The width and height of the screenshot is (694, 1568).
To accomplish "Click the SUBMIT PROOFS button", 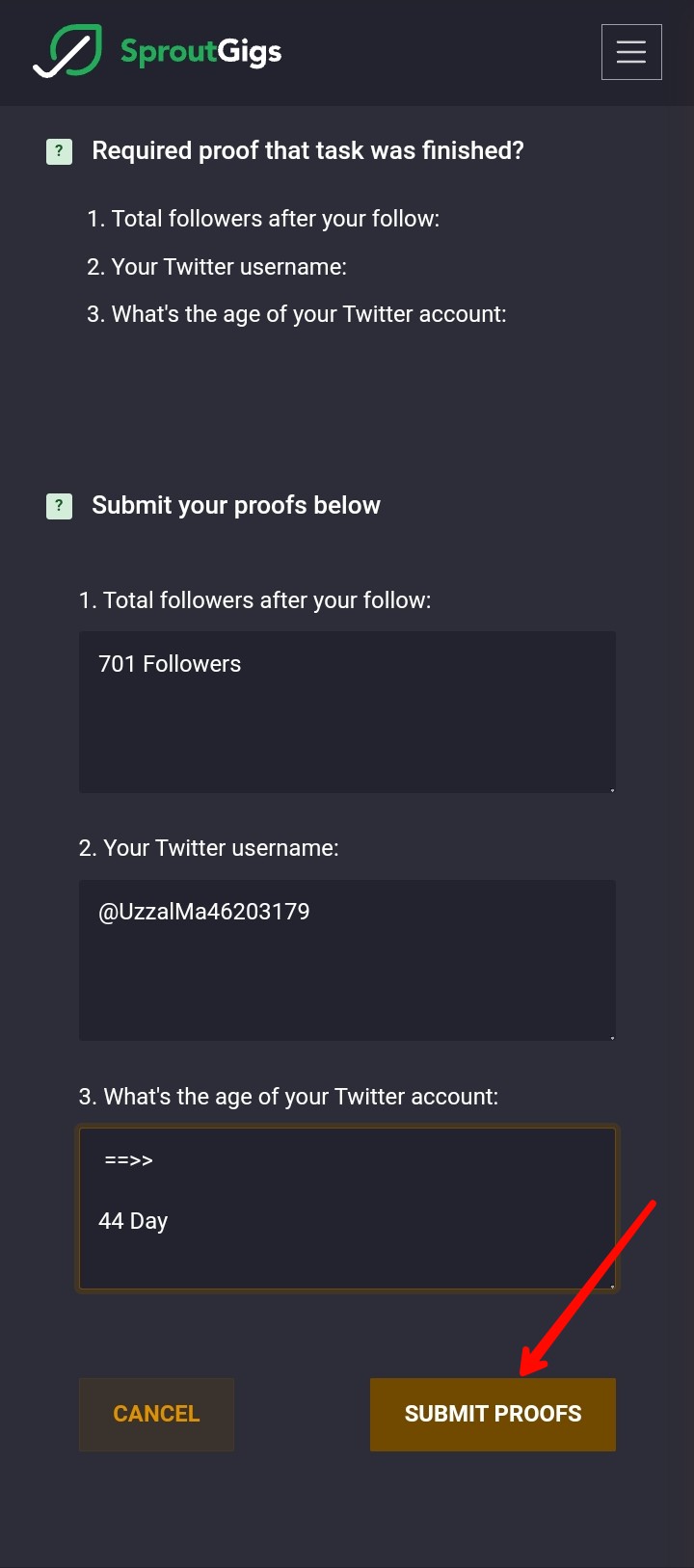I will click(x=493, y=1414).
